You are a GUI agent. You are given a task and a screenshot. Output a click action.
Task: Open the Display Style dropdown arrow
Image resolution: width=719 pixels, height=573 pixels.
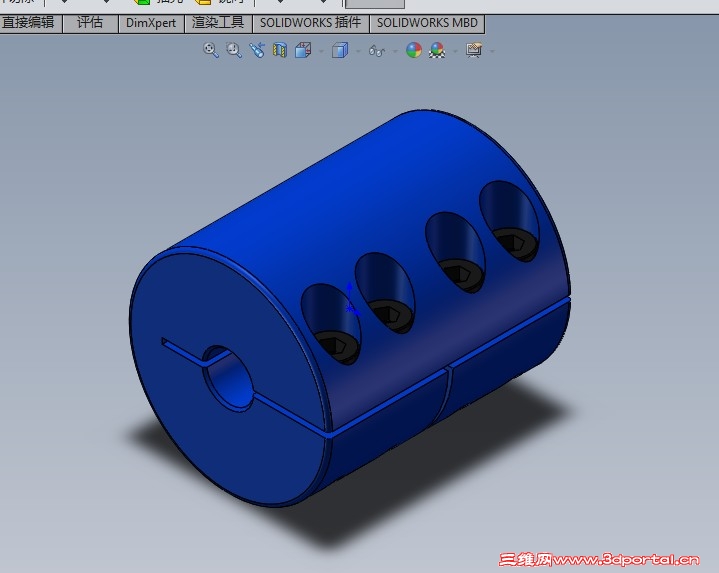pos(358,51)
